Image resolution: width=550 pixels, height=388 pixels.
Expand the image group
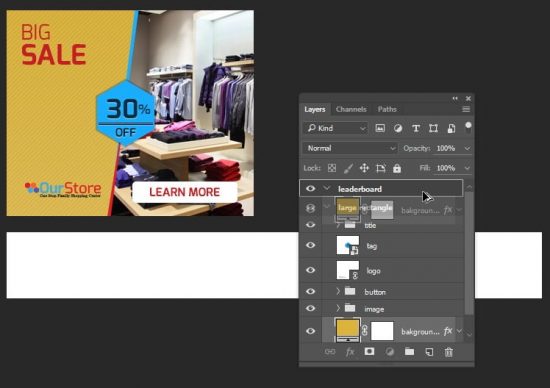(x=338, y=308)
